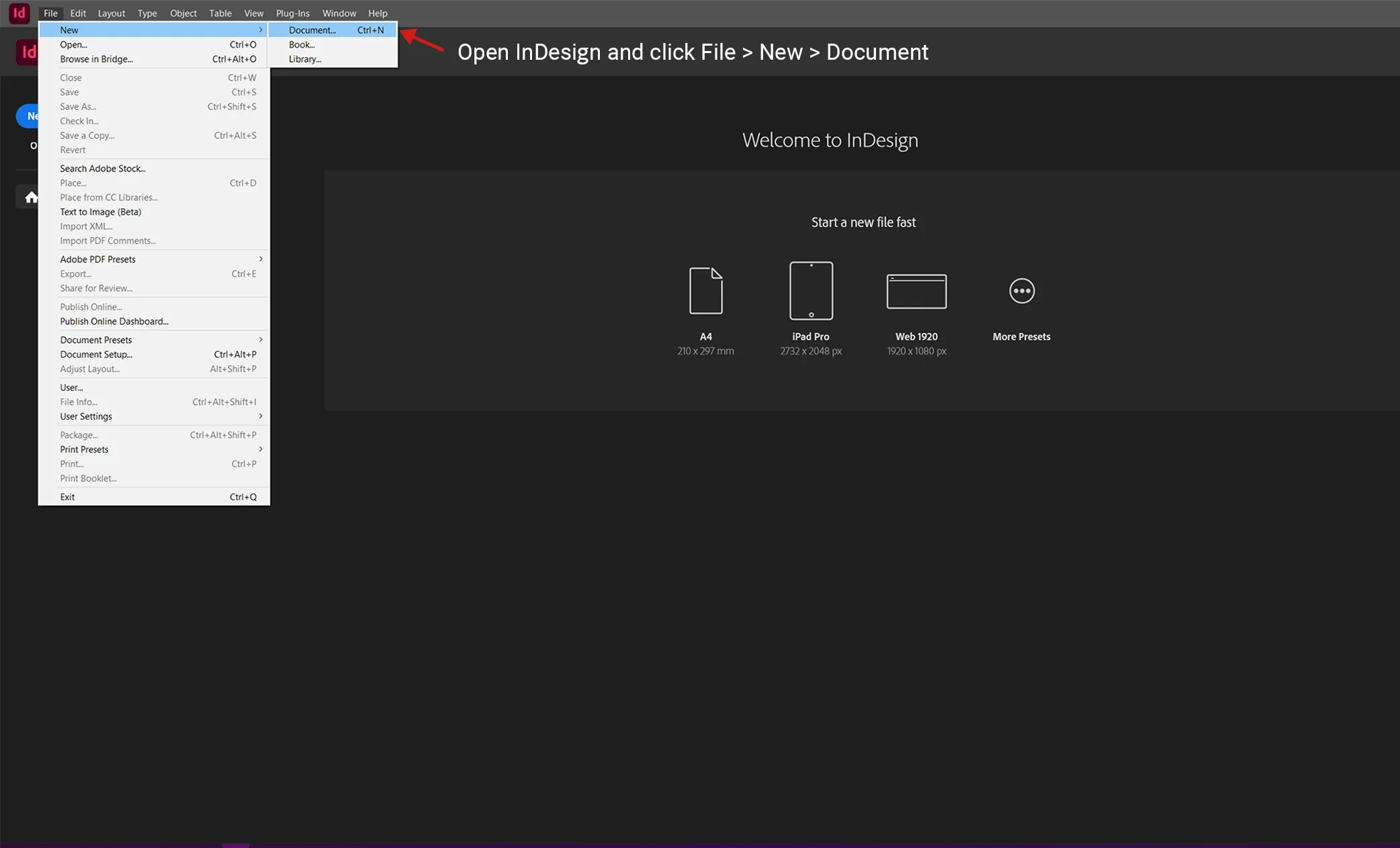The image size is (1400, 848).
Task: Open the Plug-Ins menu
Action: click(x=292, y=13)
